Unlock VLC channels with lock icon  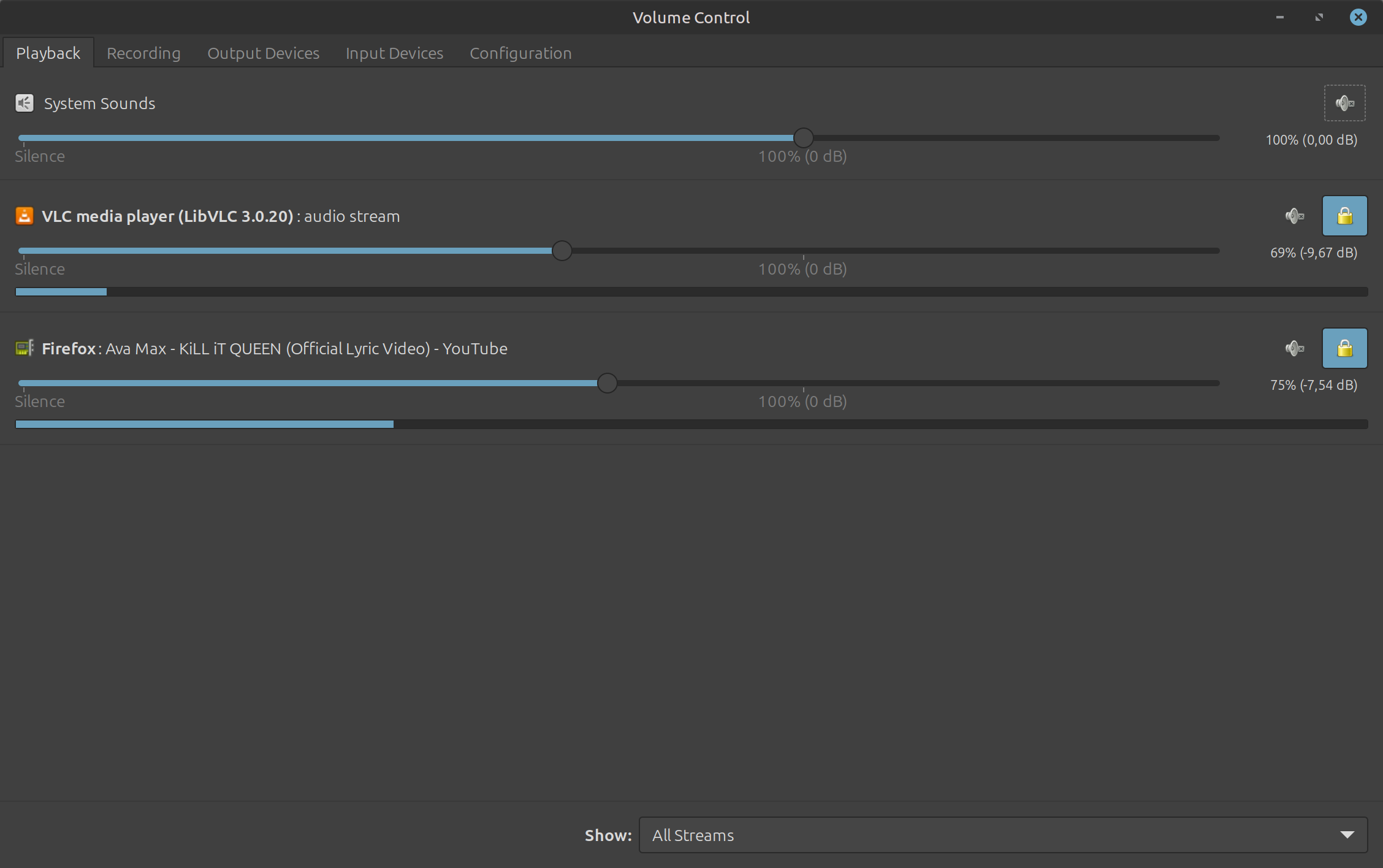[x=1344, y=216]
